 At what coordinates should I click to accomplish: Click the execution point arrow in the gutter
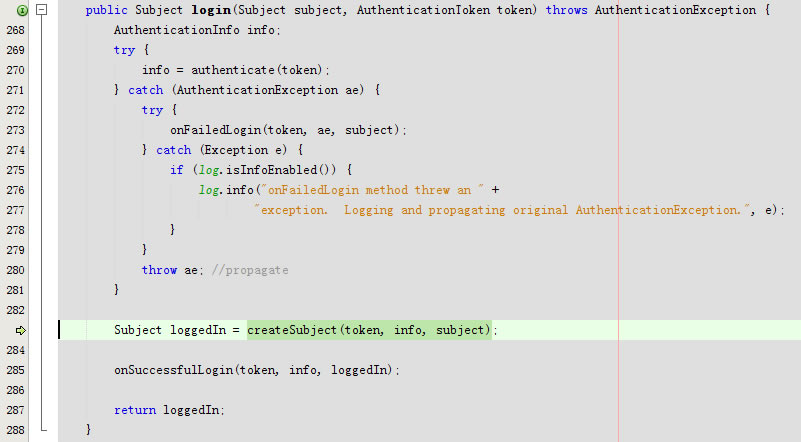pyautogui.click(x=21, y=331)
